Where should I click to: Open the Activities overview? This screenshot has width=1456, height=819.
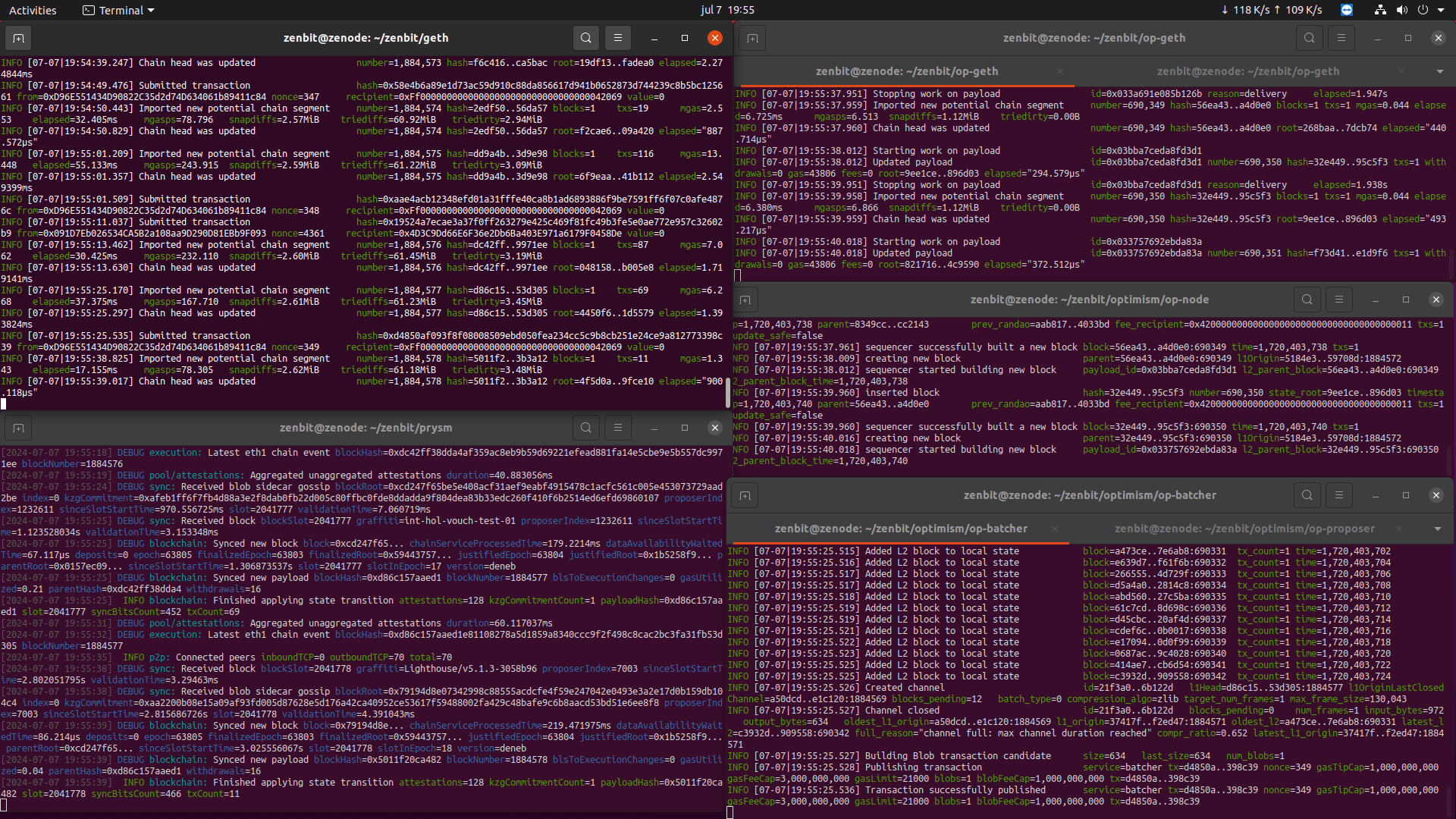click(33, 10)
